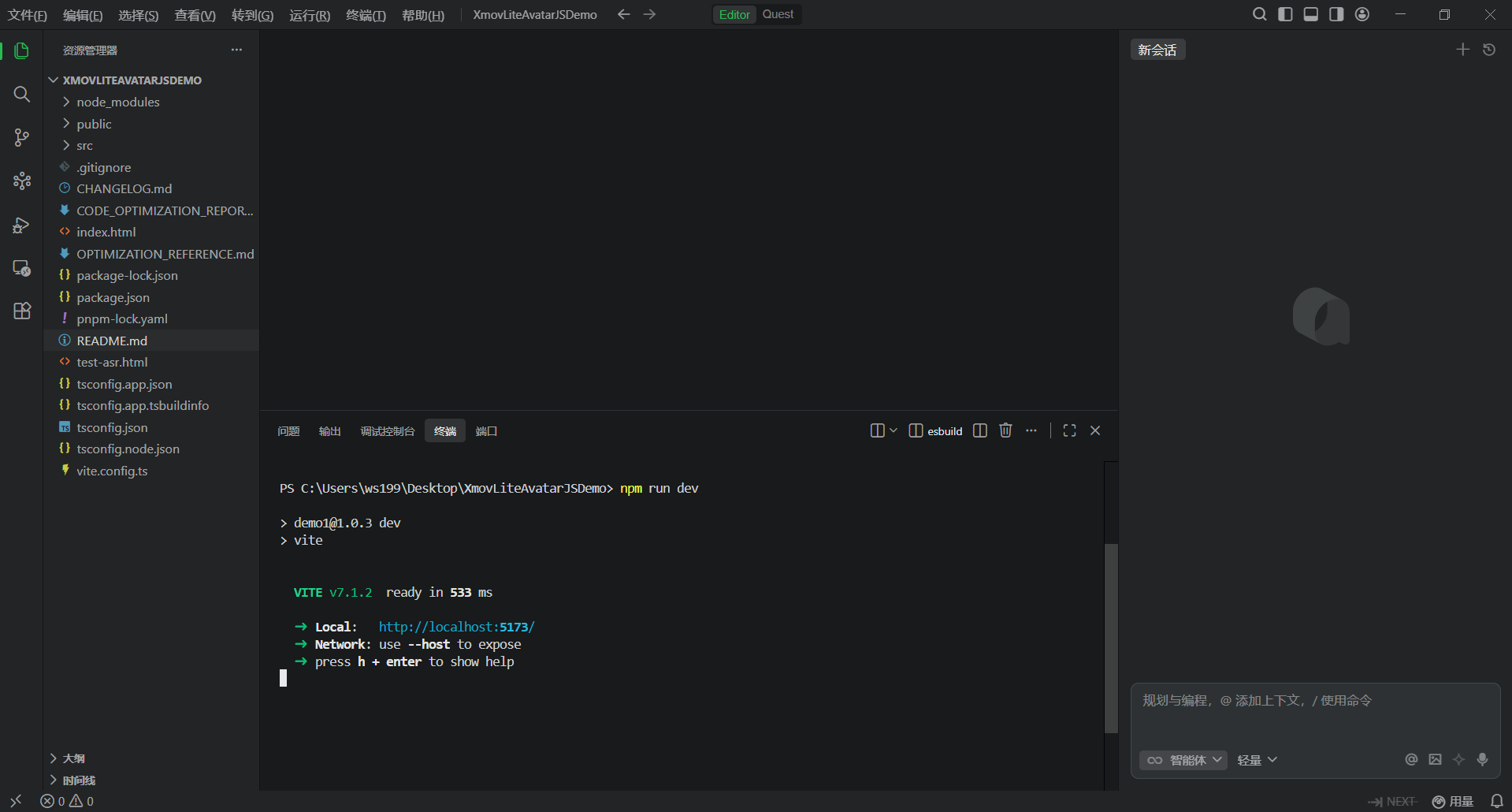1512x812 pixels.
Task: Click the microphone voice input icon
Action: click(1482, 759)
